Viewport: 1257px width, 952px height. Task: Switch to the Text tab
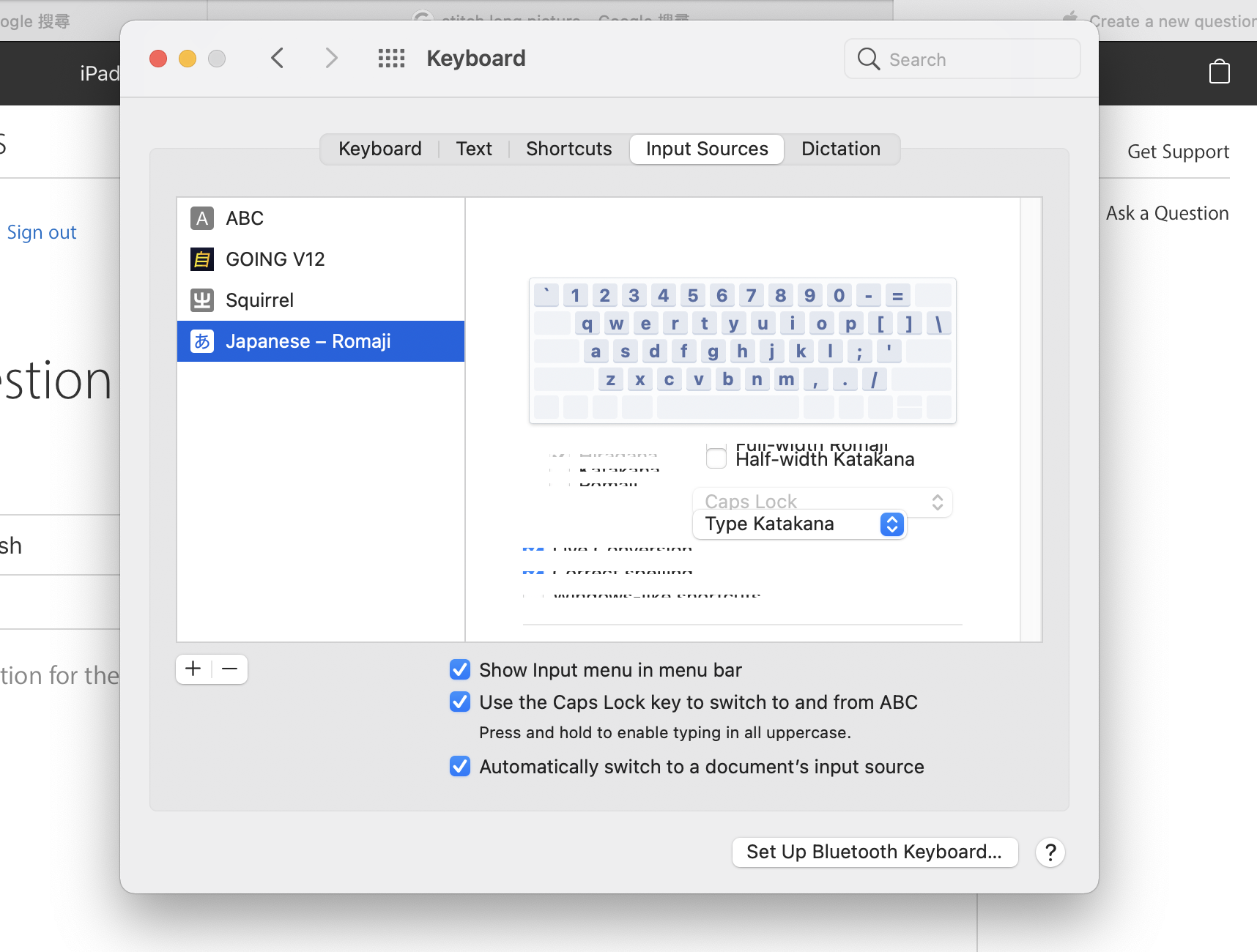click(x=474, y=149)
